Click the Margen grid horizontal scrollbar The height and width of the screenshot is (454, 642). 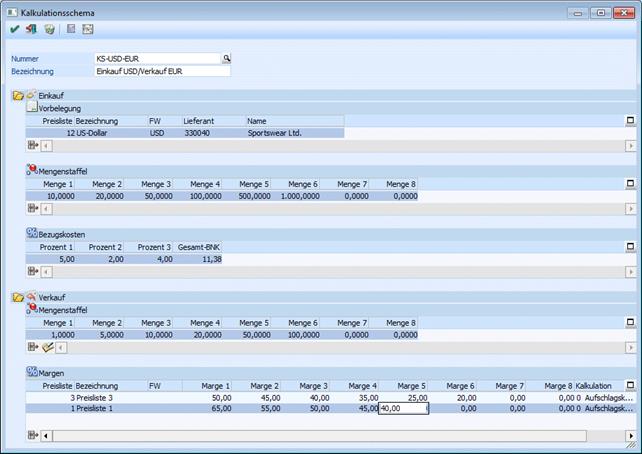pyautogui.click(x=330, y=436)
